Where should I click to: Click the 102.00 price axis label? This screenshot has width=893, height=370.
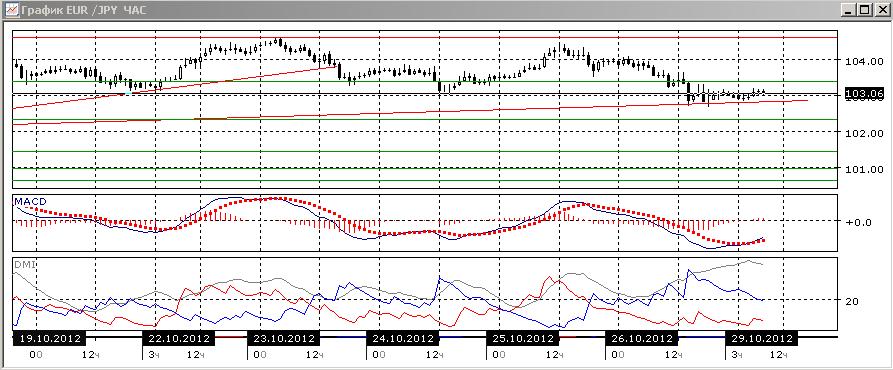[x=865, y=133]
